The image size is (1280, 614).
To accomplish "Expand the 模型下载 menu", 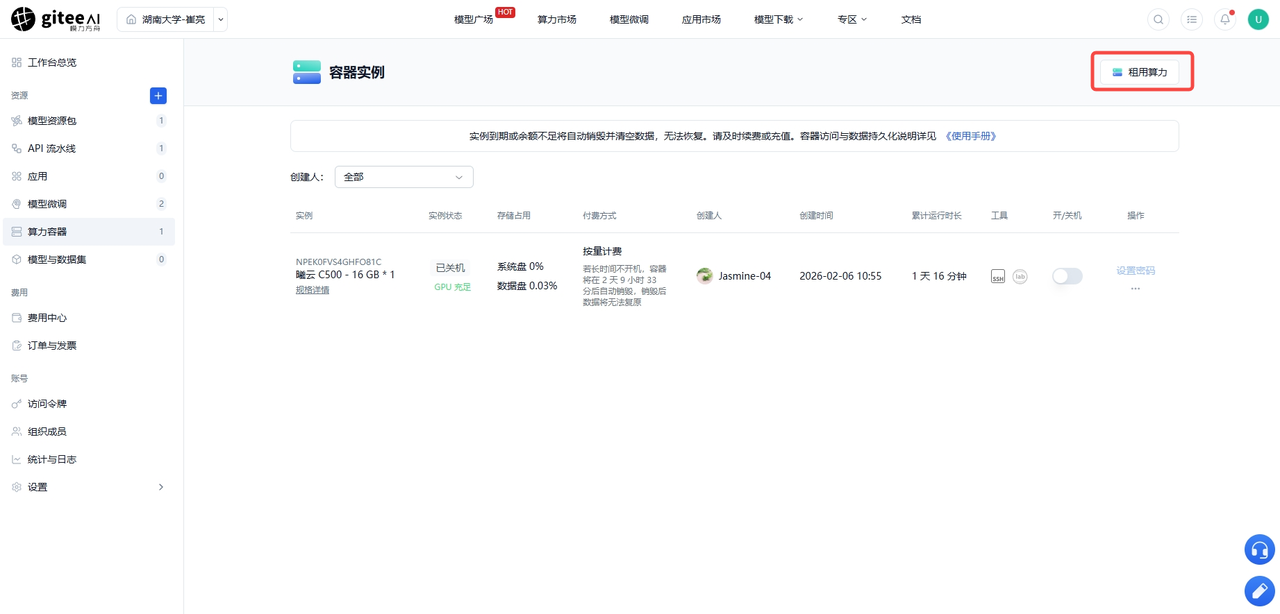I will tap(778, 19).
